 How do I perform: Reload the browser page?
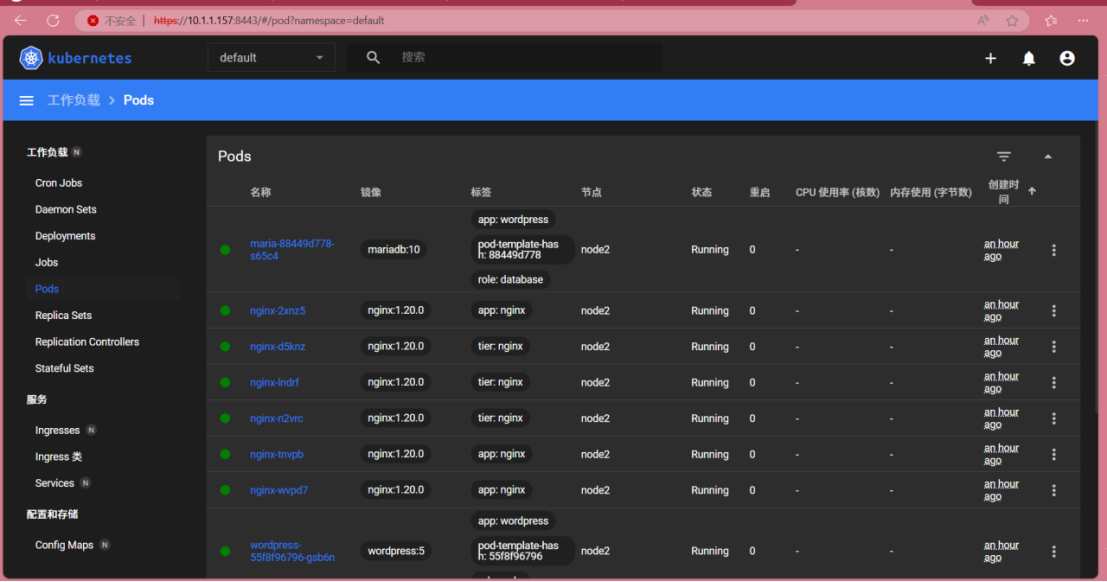tap(53, 20)
